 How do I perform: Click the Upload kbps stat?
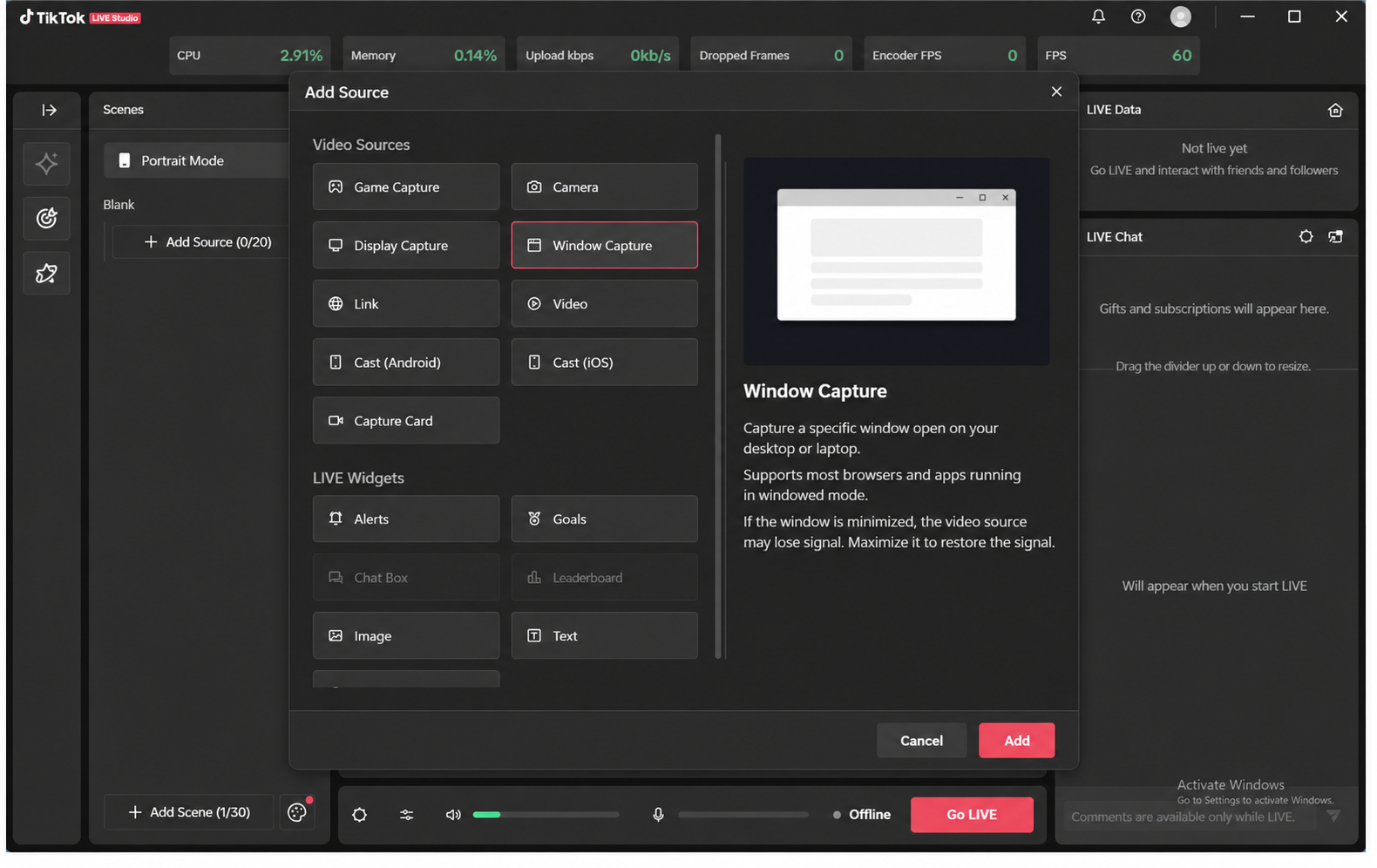tap(598, 55)
